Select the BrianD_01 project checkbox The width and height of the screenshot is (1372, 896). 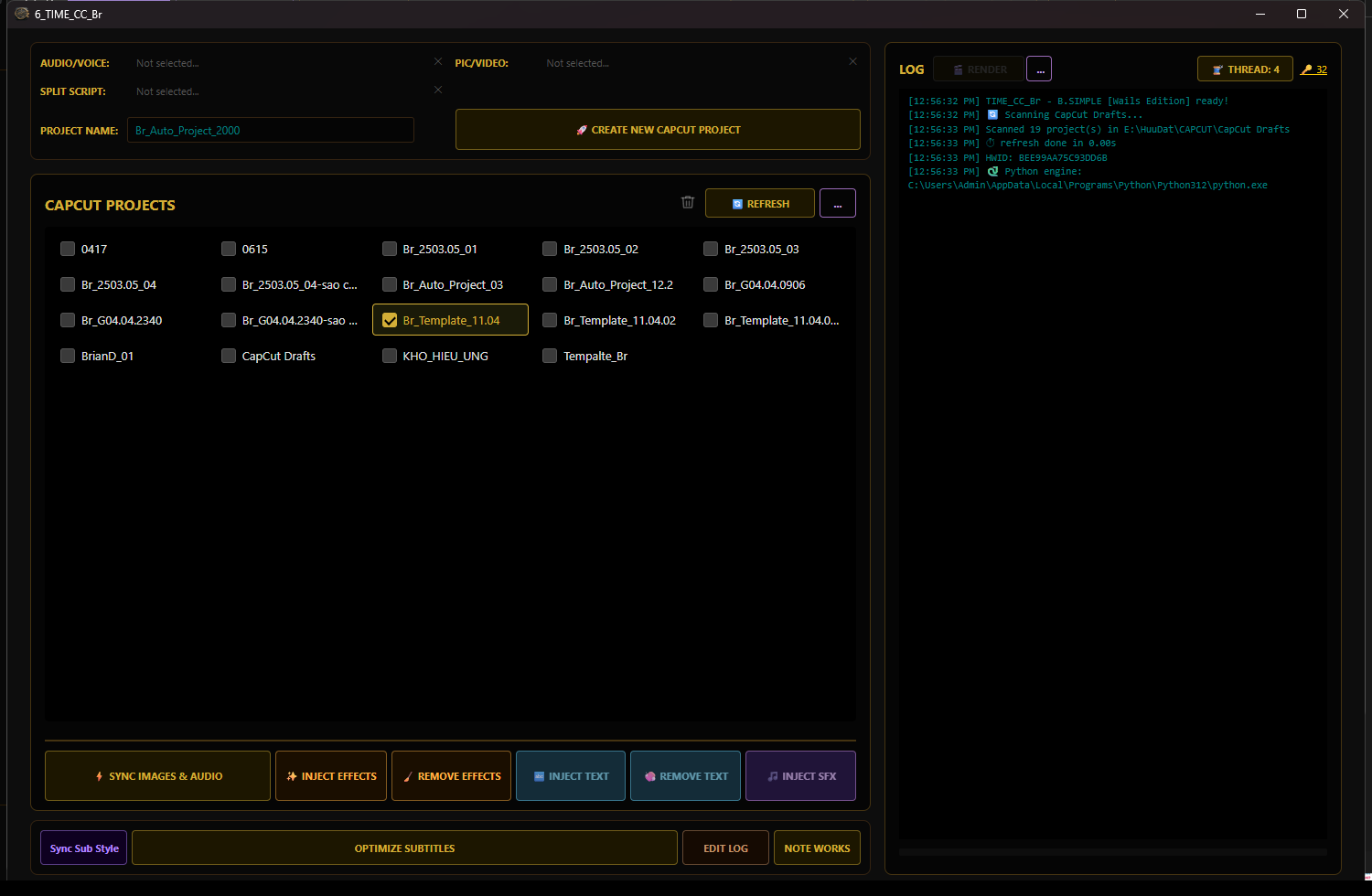68,356
